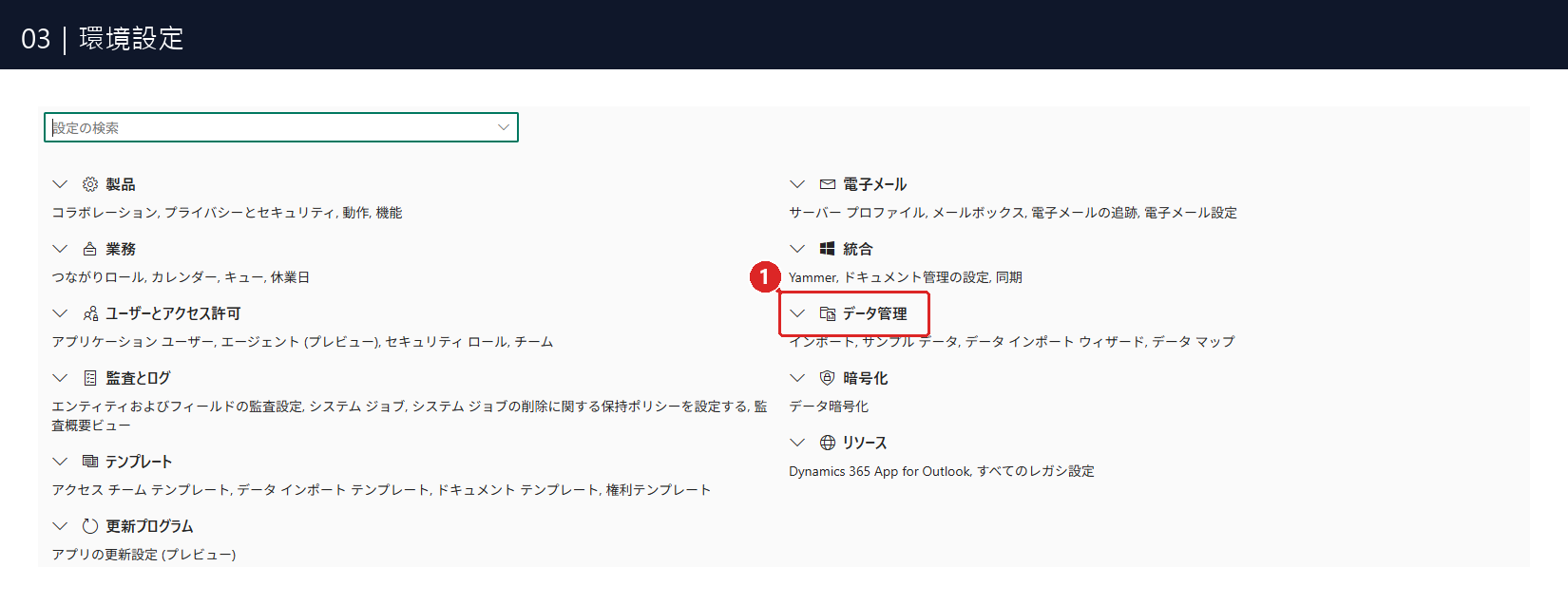Viewport: 1568px width, 605px height.
Task: Collapse the データ管理 section chevron
Action: pyautogui.click(x=797, y=313)
